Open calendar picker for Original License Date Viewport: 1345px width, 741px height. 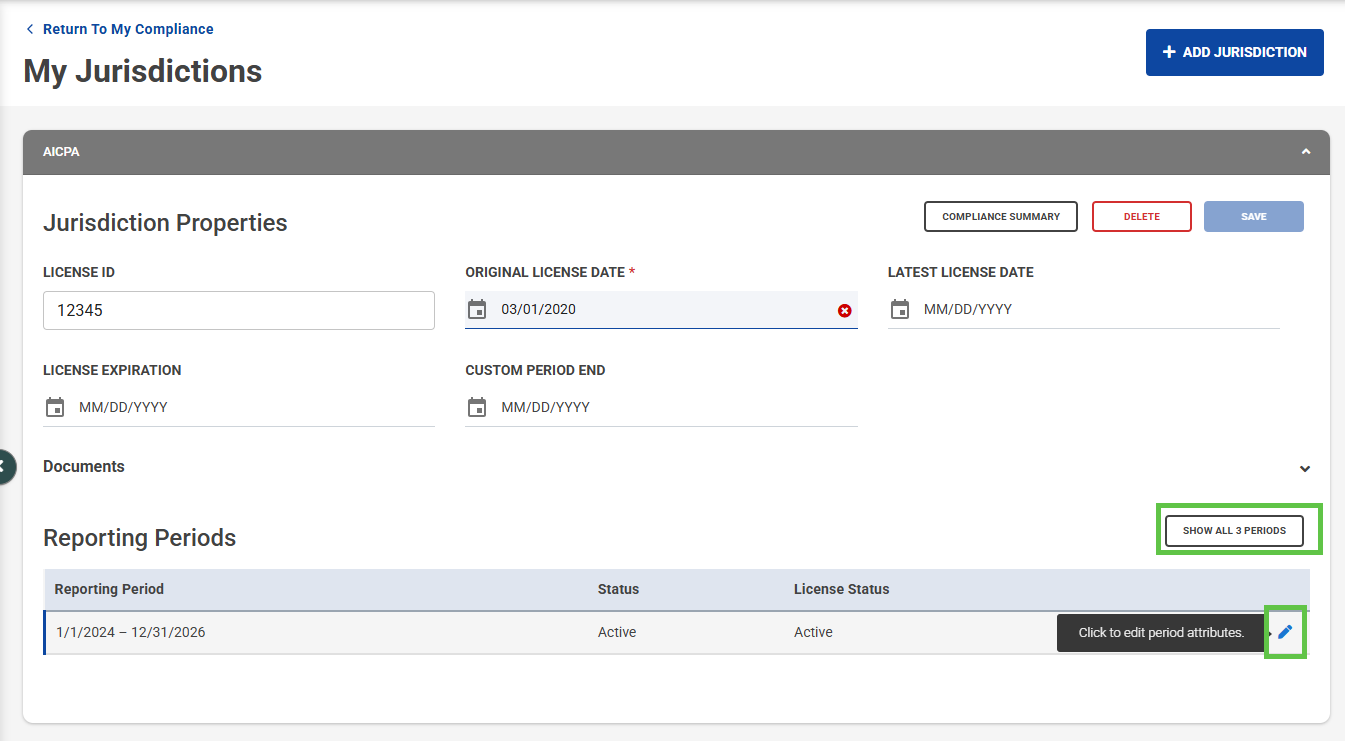click(x=478, y=310)
